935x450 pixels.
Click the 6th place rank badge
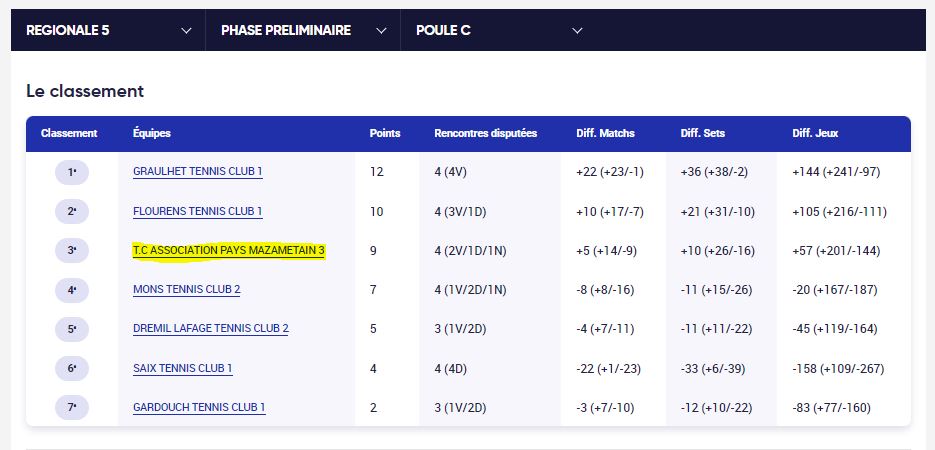click(x=72, y=368)
